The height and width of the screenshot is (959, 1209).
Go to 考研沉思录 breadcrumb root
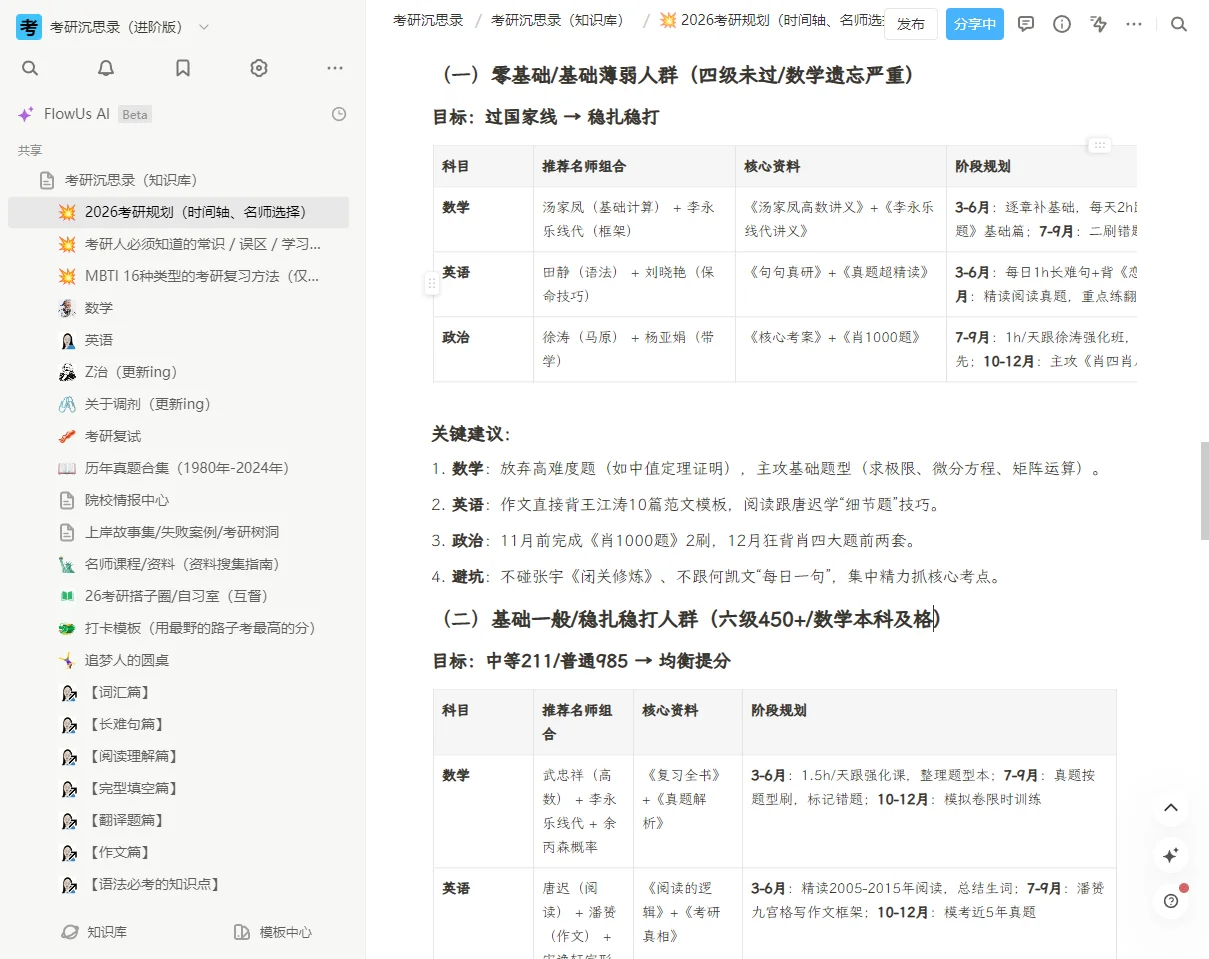[x=428, y=20]
